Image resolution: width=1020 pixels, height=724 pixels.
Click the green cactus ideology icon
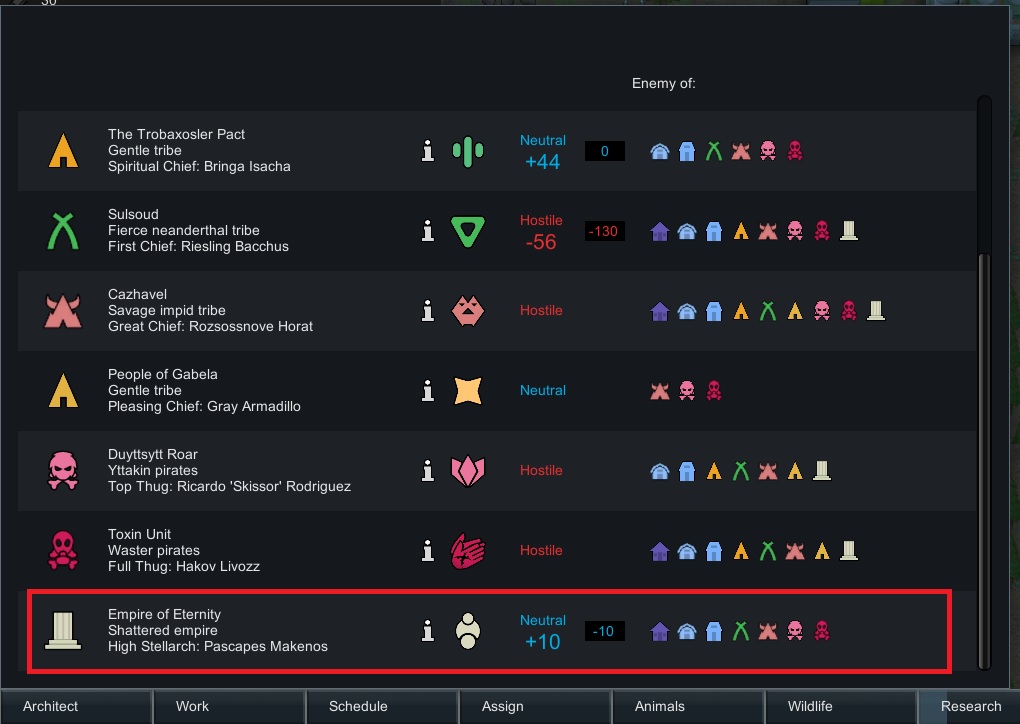pyautogui.click(x=467, y=151)
